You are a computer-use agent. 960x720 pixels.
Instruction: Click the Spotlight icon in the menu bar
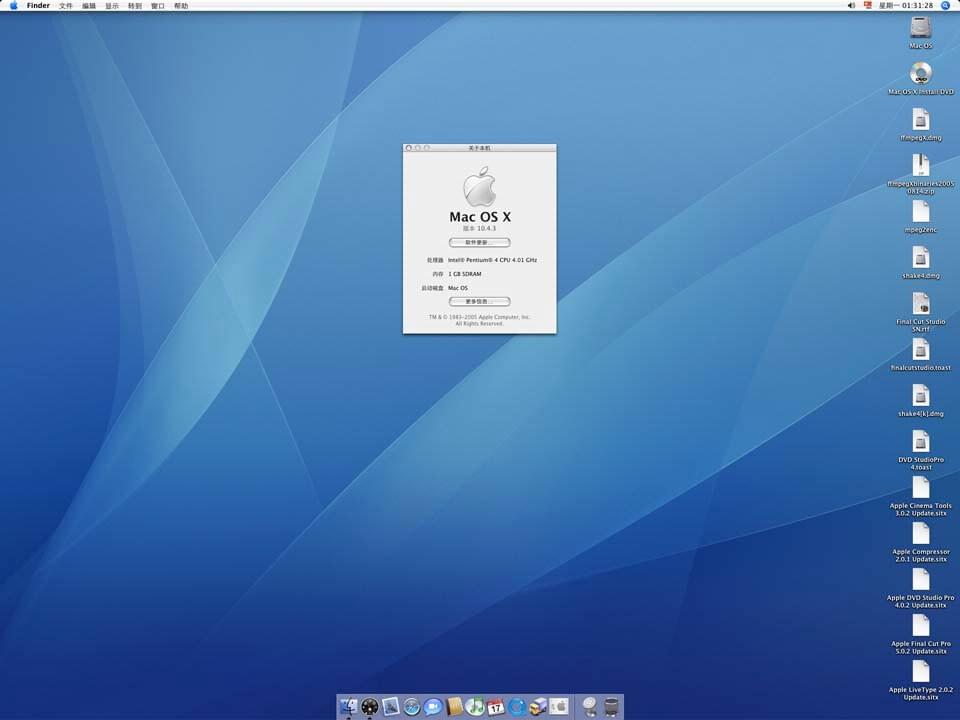[x=946, y=6]
